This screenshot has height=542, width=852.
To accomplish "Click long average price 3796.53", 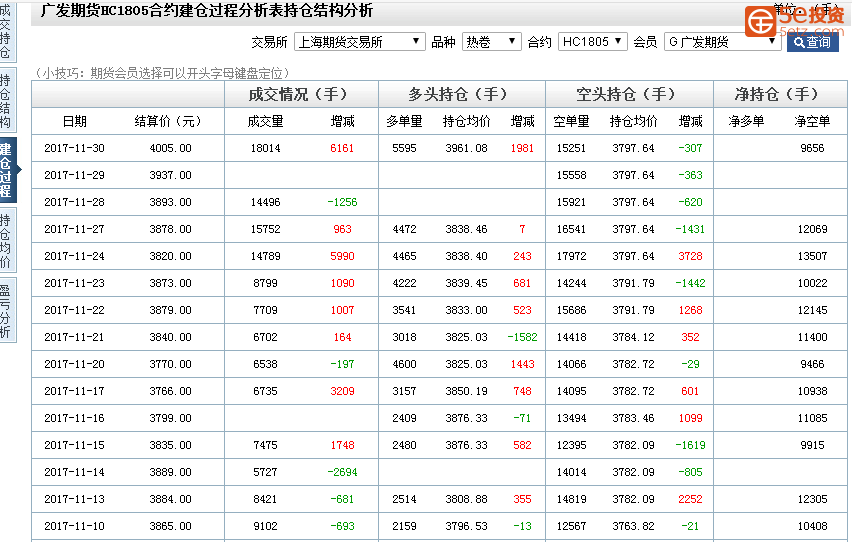I will (x=466, y=526).
